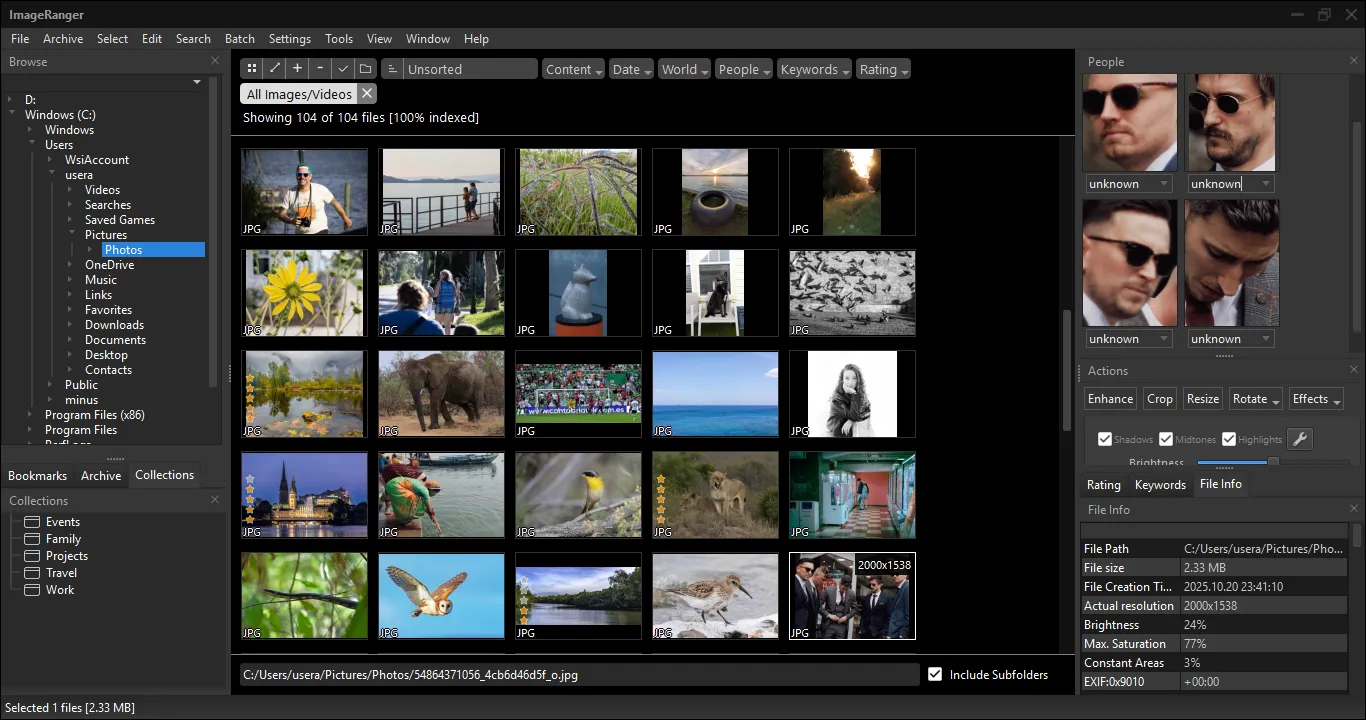The image size is (1366, 720).
Task: Click the minus zoom-out thumbnails icon
Action: (320, 69)
